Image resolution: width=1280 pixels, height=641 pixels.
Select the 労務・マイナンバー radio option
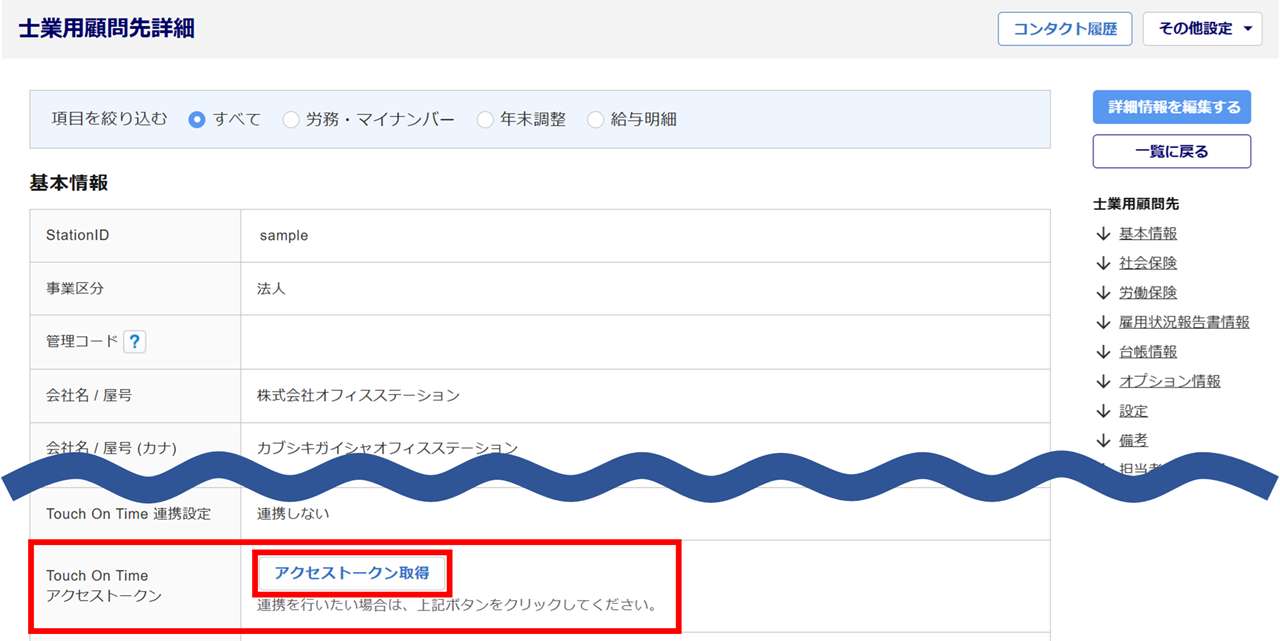click(291, 120)
